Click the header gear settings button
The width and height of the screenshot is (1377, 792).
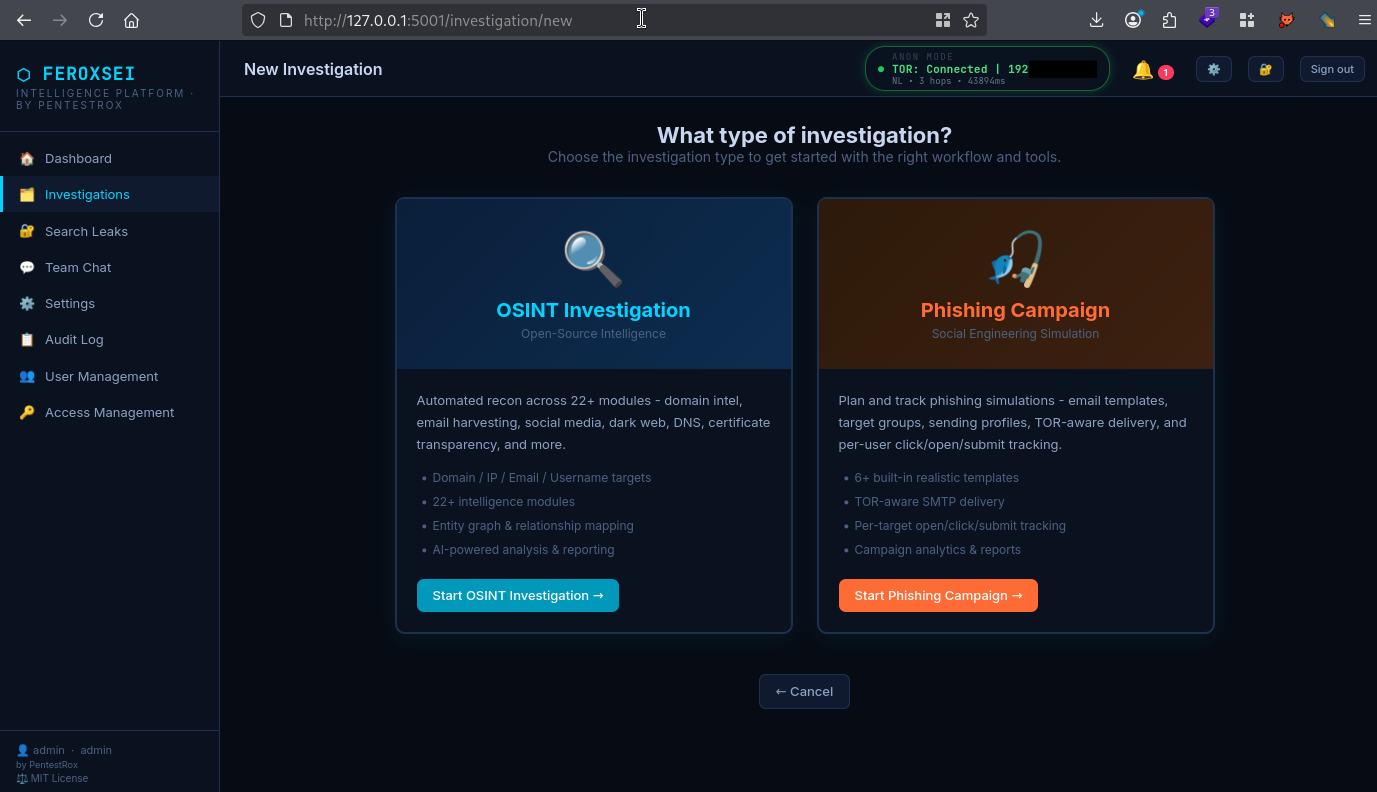point(1214,69)
